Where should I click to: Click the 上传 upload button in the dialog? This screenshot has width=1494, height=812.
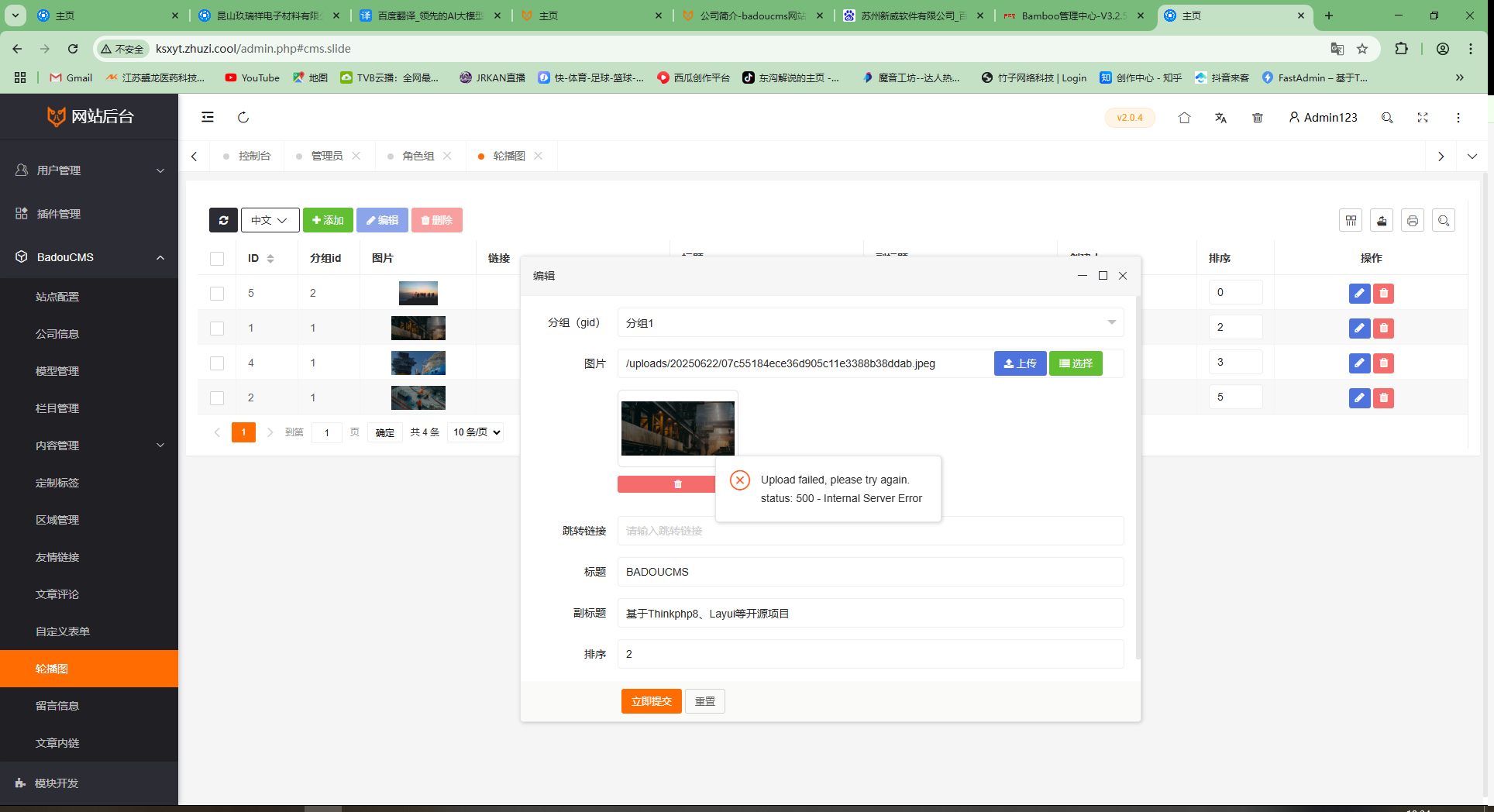1020,363
